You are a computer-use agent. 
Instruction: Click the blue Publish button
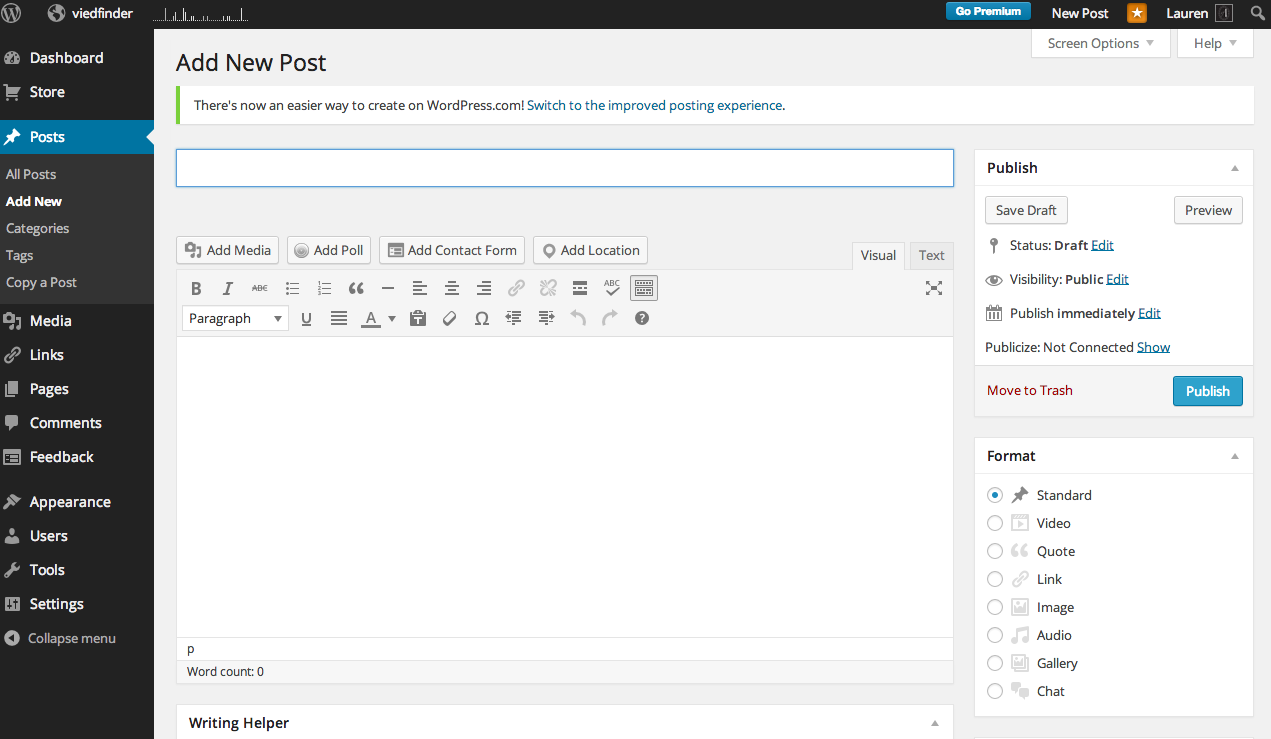[1207, 391]
